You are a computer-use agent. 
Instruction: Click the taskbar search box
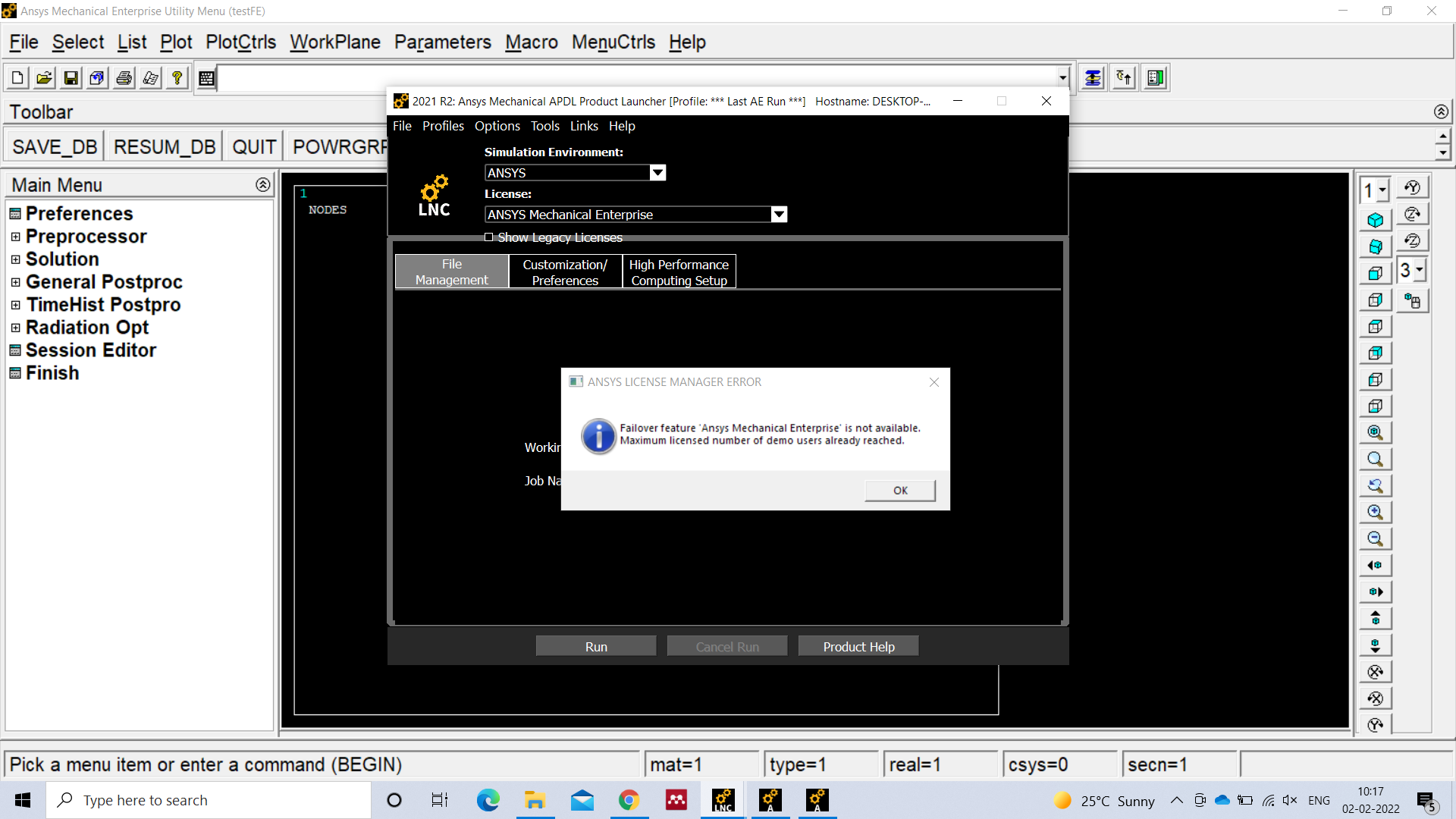click(x=209, y=800)
